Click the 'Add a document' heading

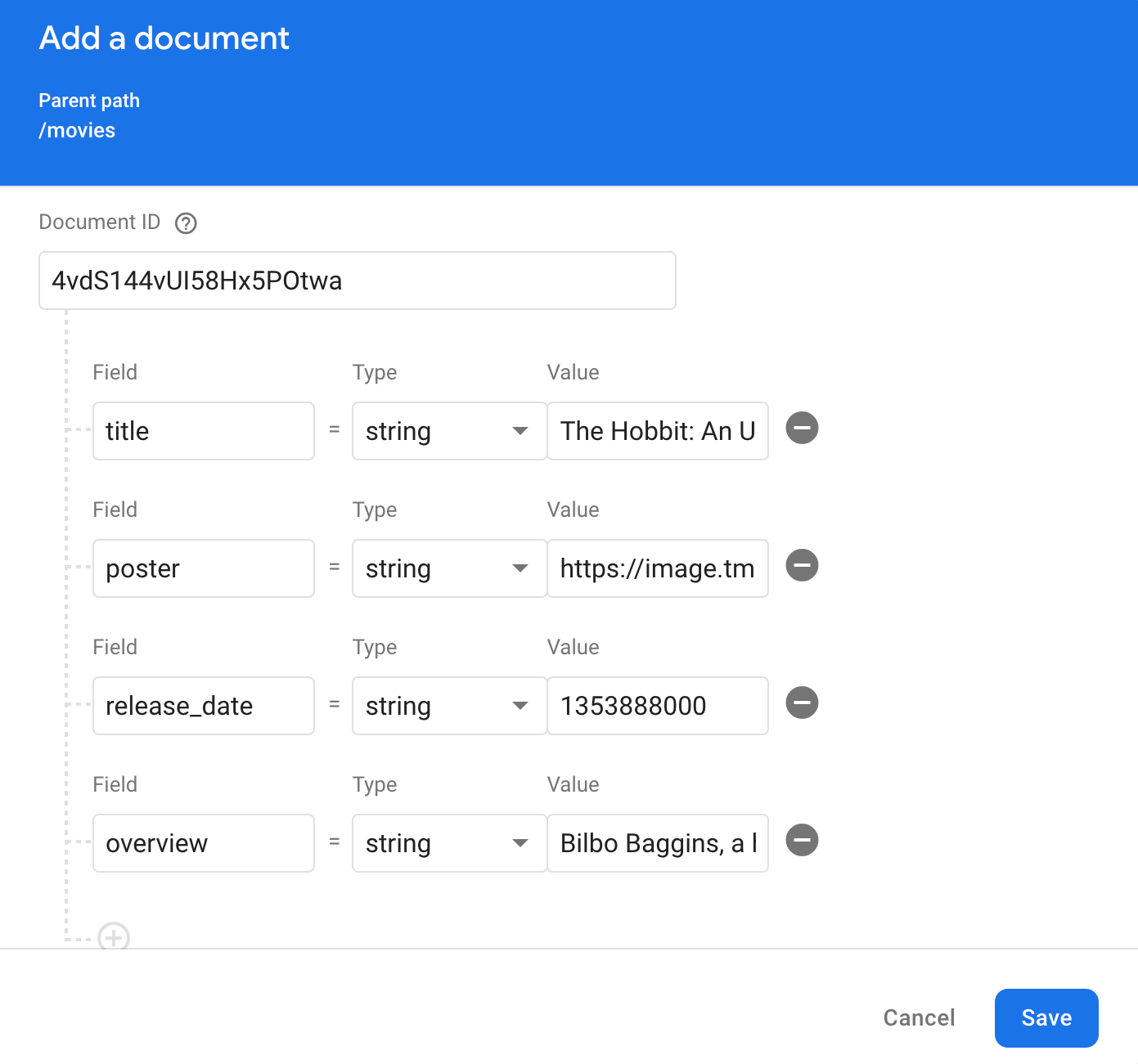pos(164,38)
